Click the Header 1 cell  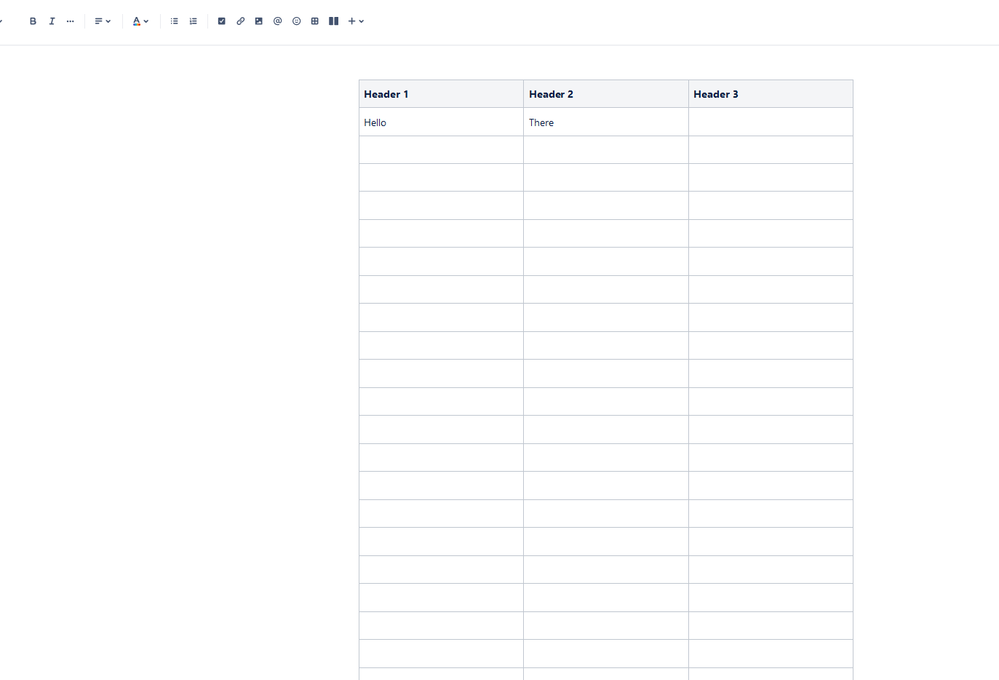[442, 94]
